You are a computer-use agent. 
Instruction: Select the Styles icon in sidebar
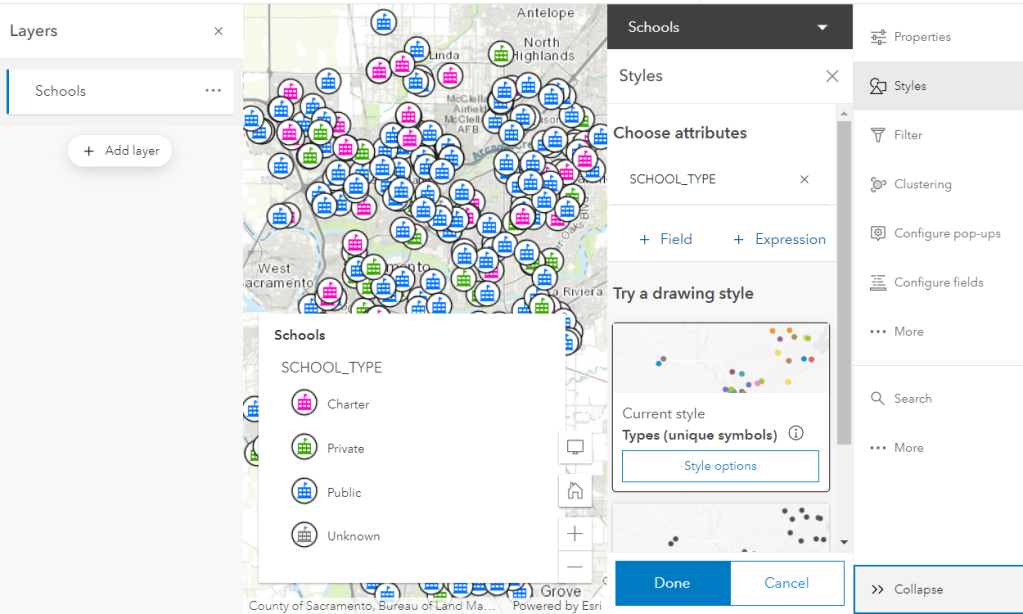[878, 86]
